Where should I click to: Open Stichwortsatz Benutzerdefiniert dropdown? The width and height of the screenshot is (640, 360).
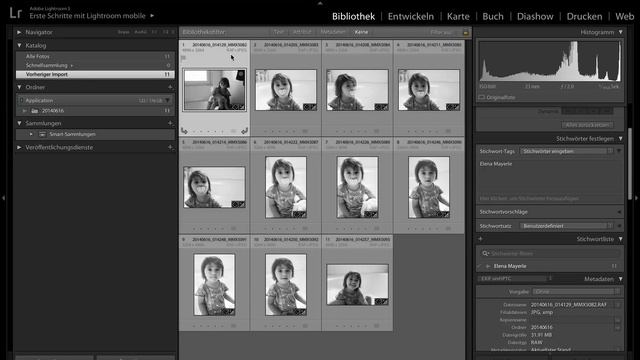point(567,226)
